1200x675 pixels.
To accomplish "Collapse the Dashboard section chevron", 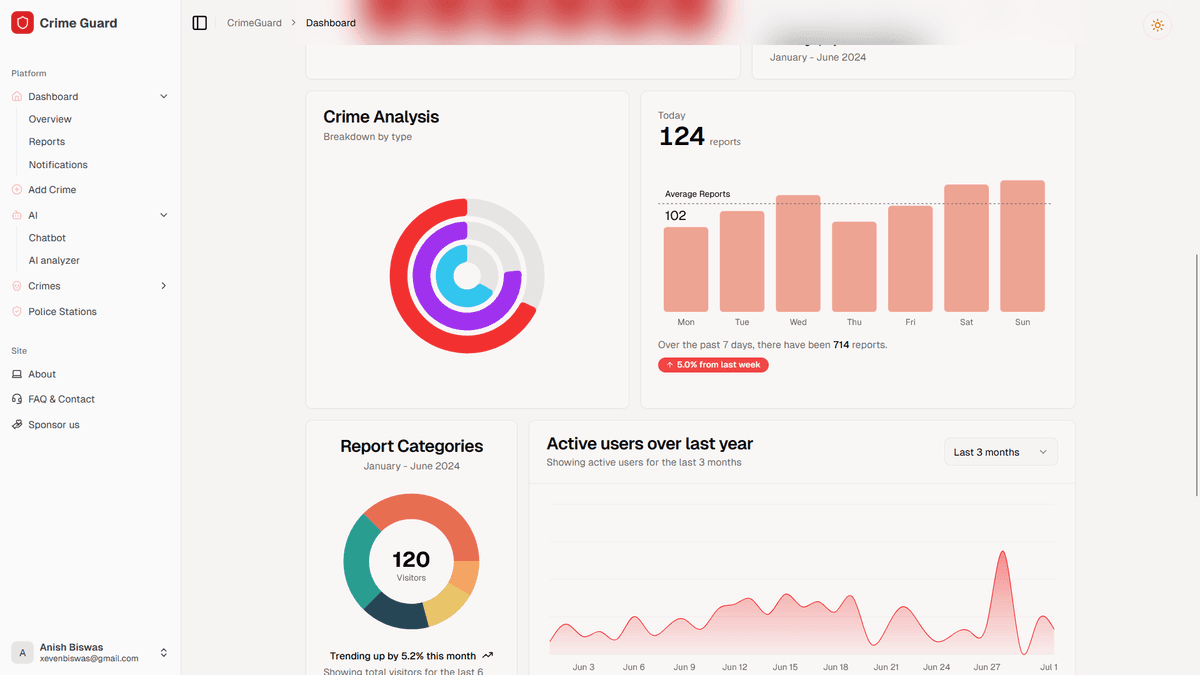I will [163, 96].
